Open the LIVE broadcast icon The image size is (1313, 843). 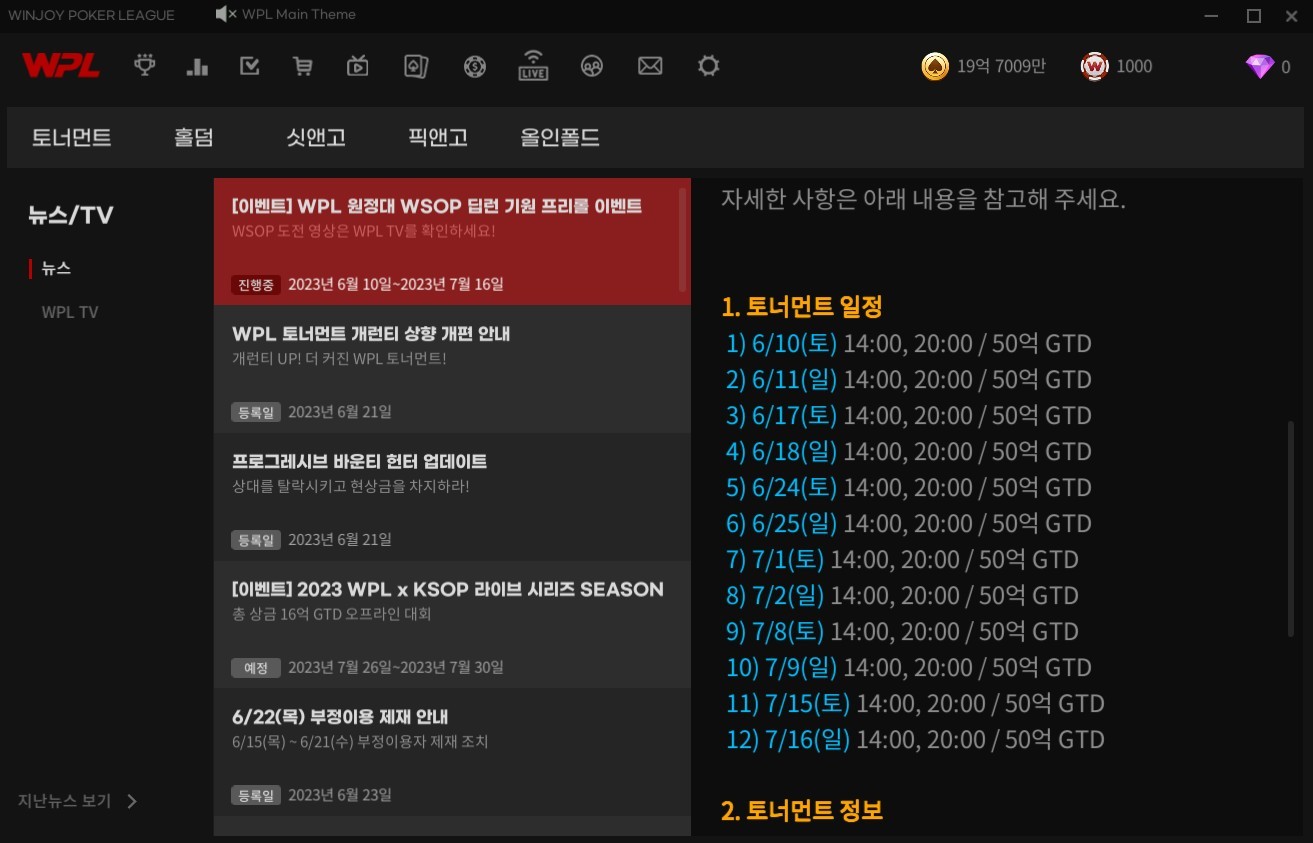pos(533,66)
